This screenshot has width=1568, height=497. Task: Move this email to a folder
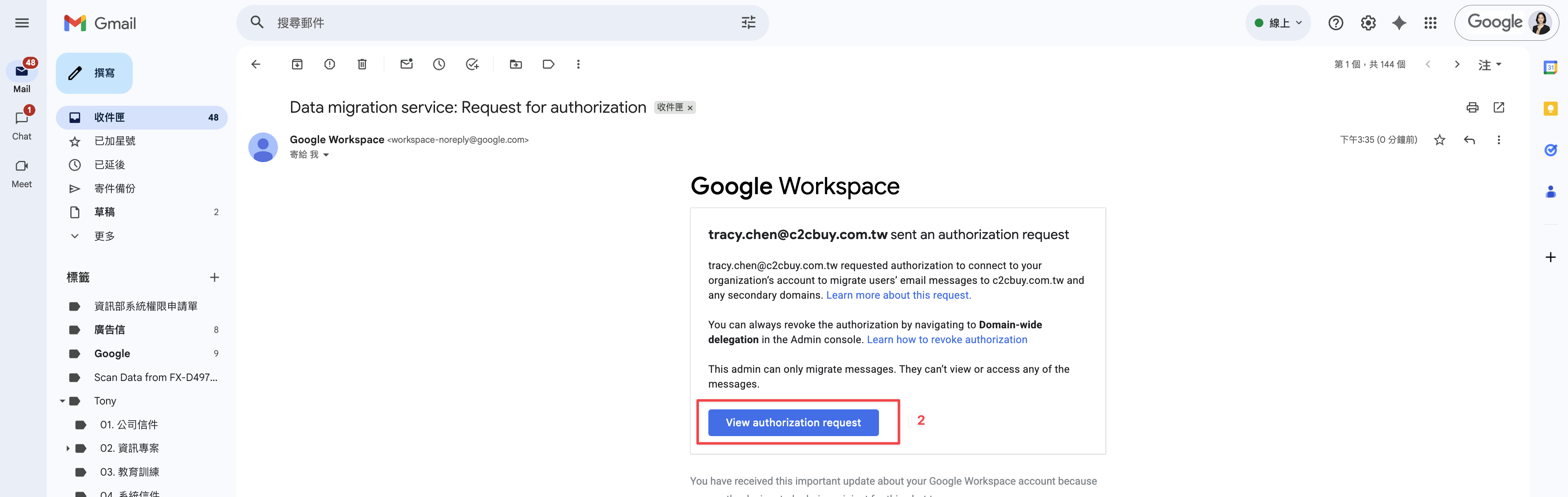click(516, 65)
